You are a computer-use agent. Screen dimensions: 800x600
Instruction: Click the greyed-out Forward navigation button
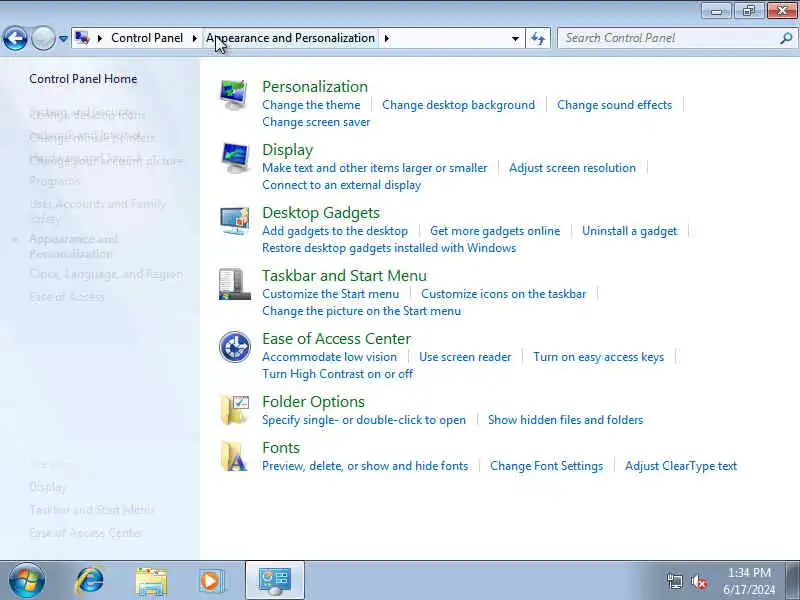pos(43,38)
